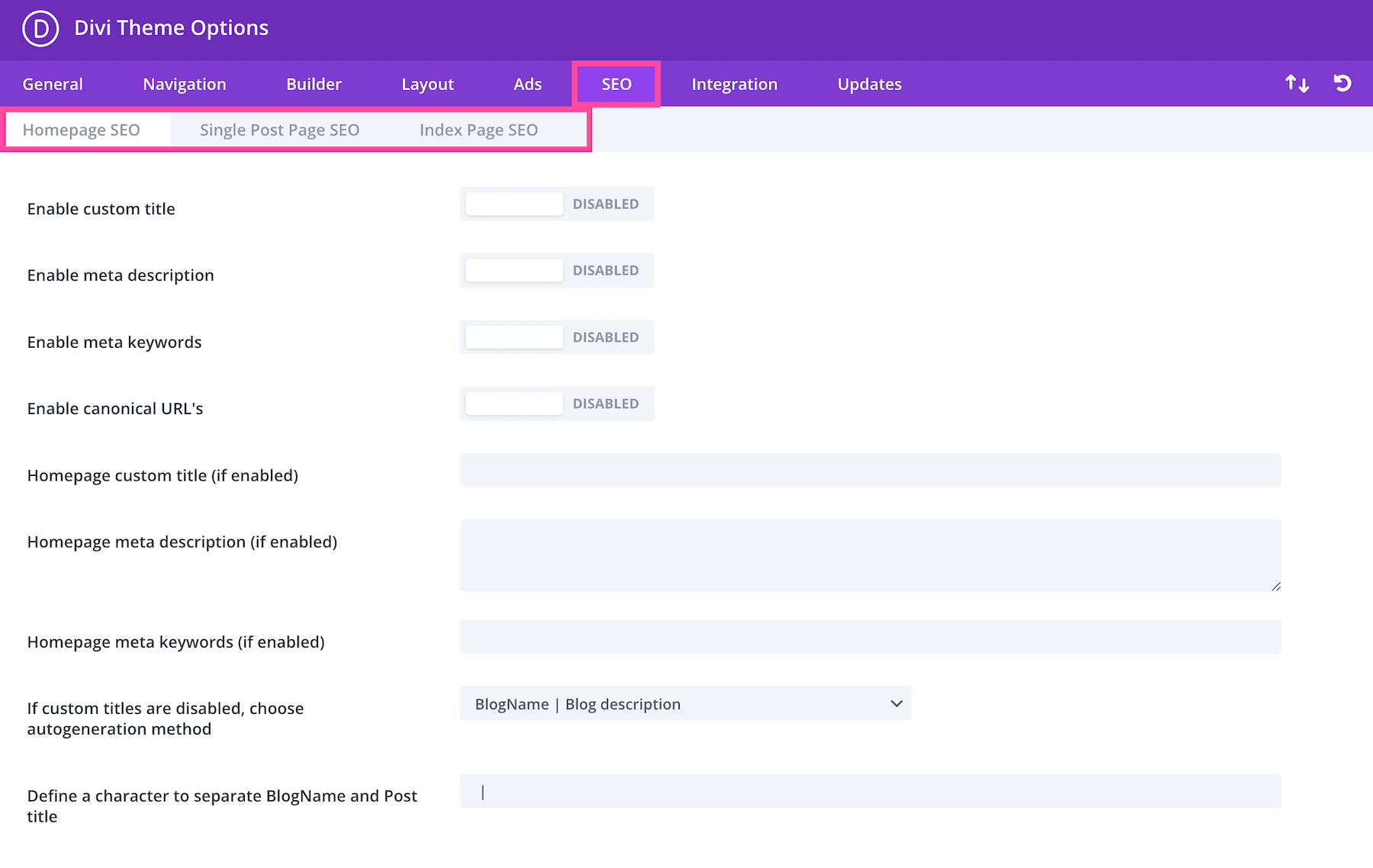The width and height of the screenshot is (1373, 868).
Task: Select the Single Post Page SEO subtab
Action: [x=279, y=130]
